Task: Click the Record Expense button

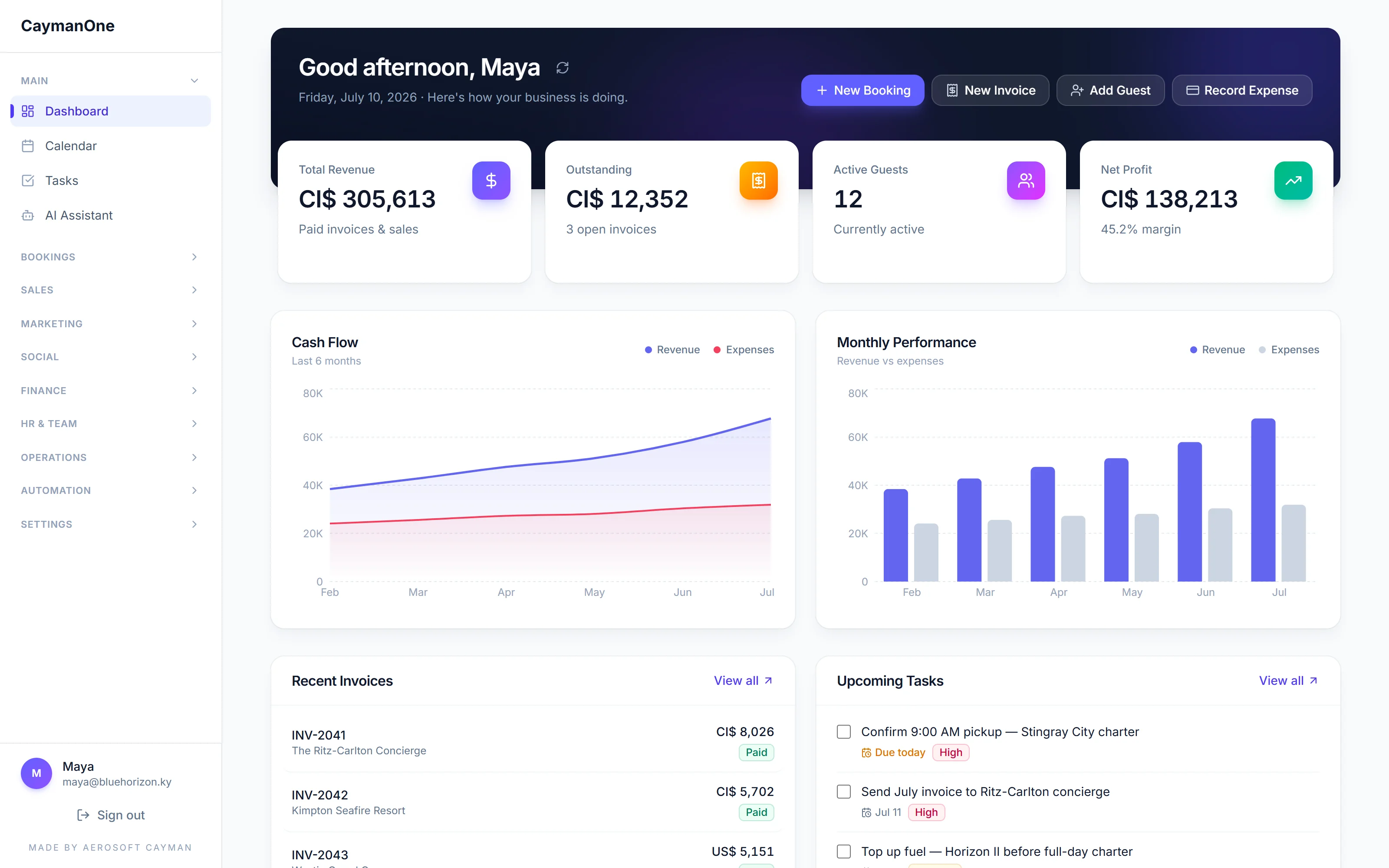Action: point(1241,90)
